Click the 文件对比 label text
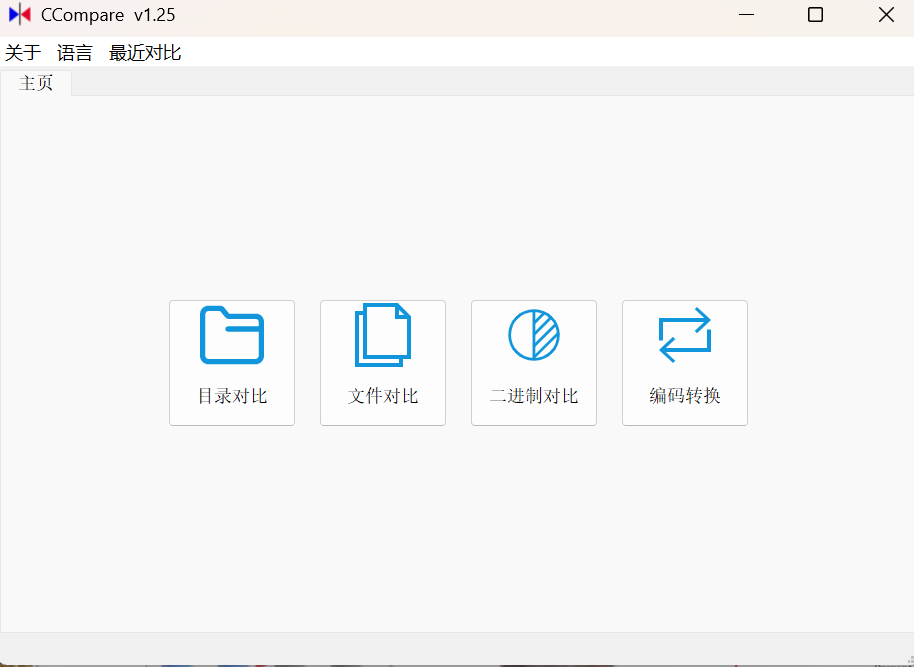914x667 pixels. click(x=382, y=395)
